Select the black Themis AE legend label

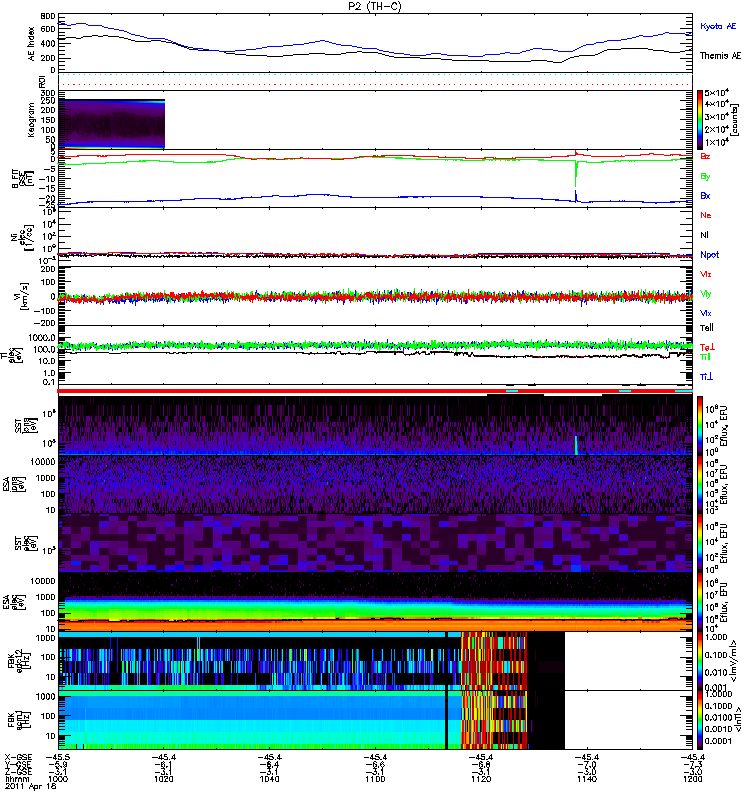[x=720, y=56]
